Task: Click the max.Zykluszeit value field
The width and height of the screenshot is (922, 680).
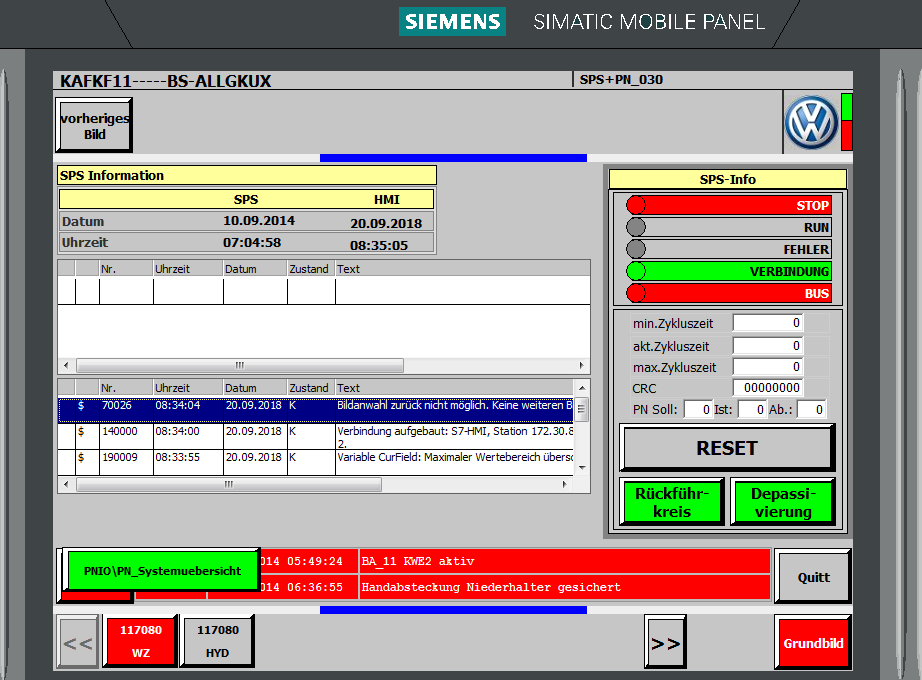Action: point(768,366)
